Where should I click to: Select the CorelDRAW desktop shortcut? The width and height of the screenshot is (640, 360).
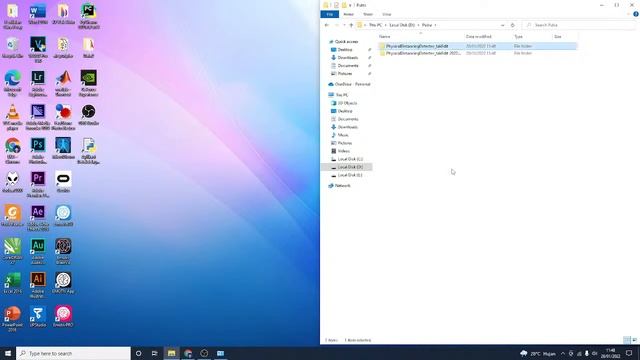(13, 251)
